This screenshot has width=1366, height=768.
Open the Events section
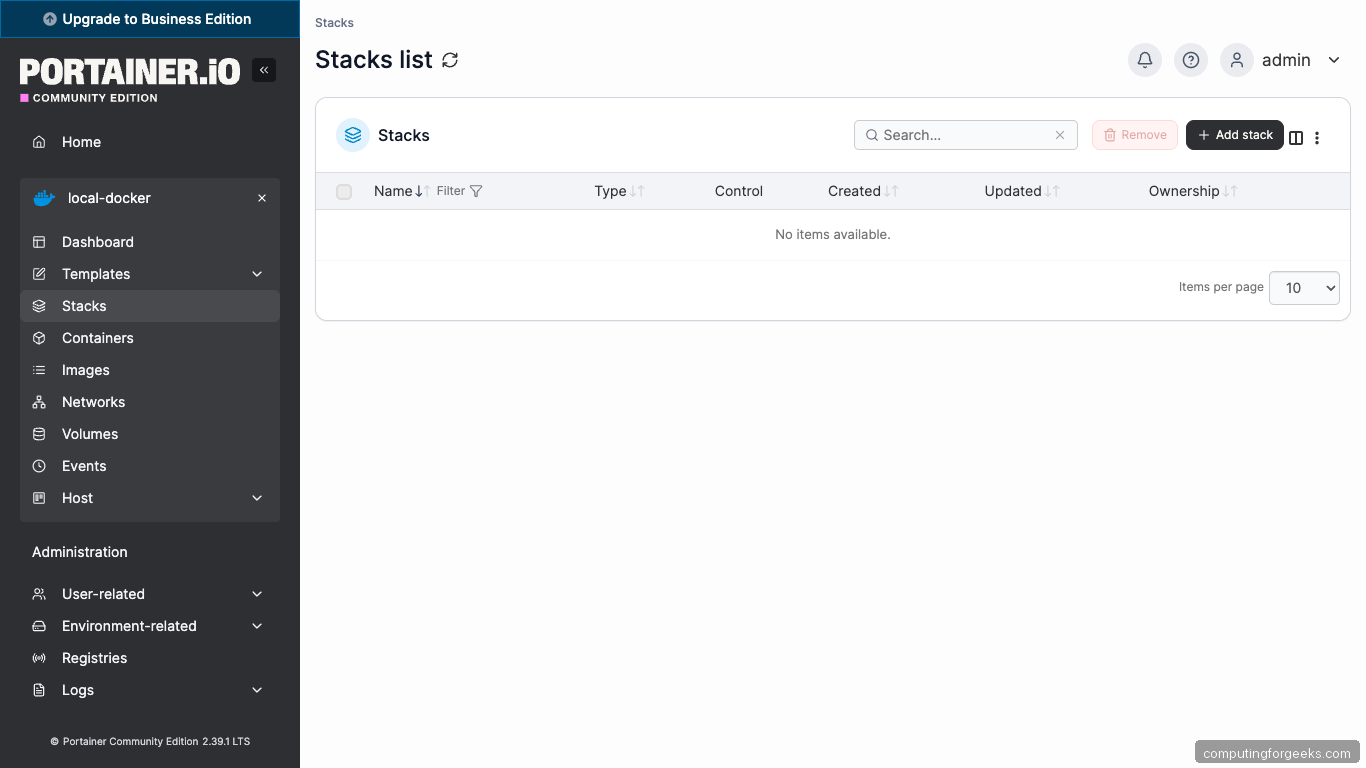click(x=85, y=466)
